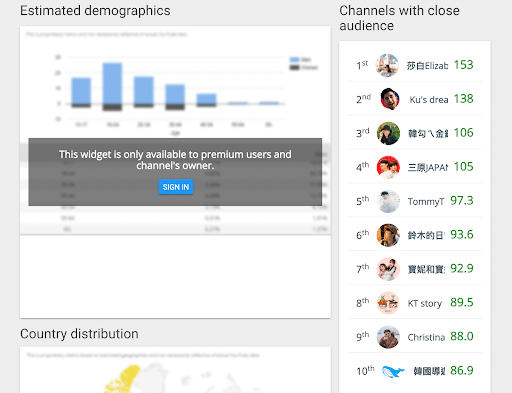The image size is (512, 393).
Task: Open the KT story channel link
Action: [425, 303]
